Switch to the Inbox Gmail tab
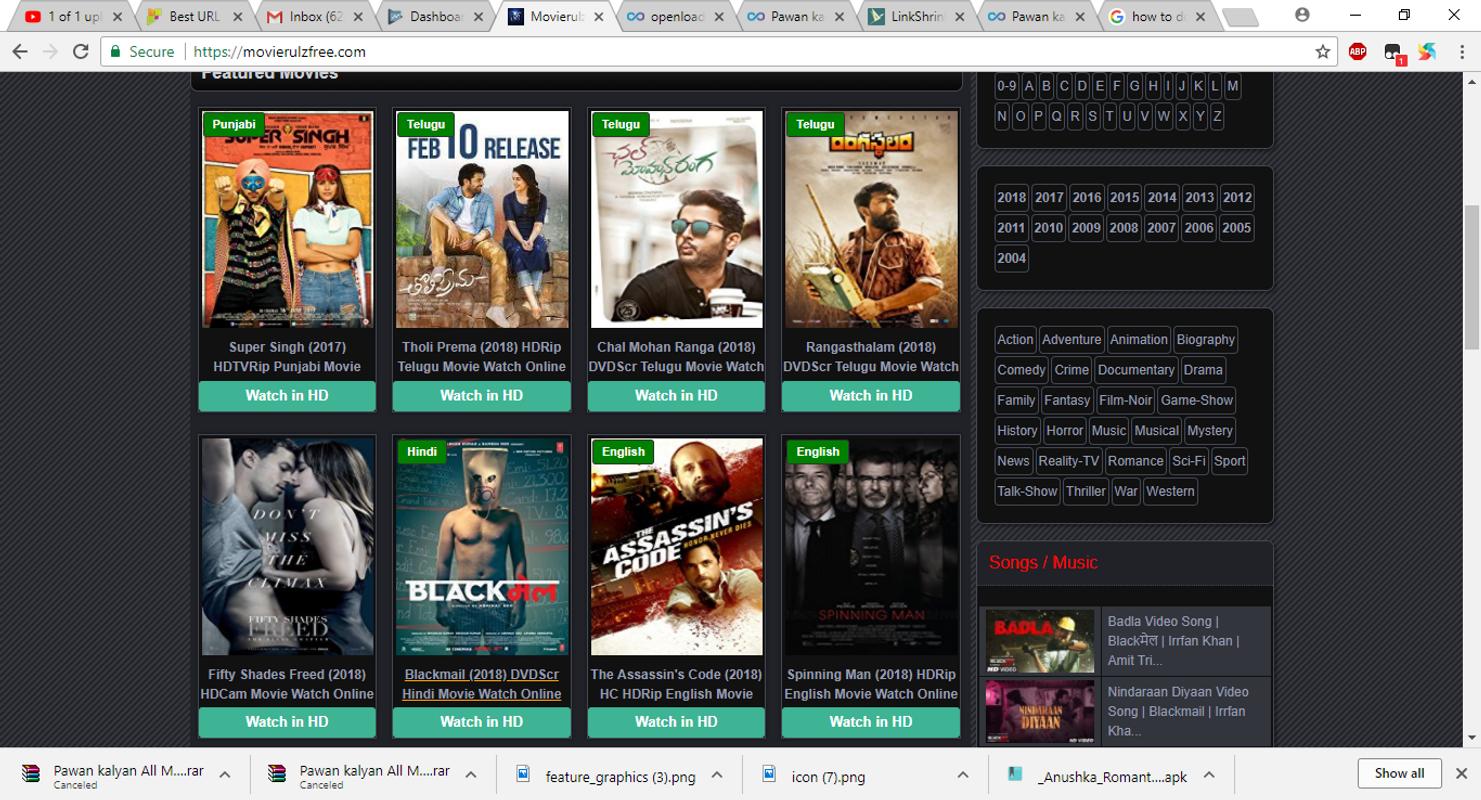Image resolution: width=1481 pixels, height=800 pixels. pos(315,16)
